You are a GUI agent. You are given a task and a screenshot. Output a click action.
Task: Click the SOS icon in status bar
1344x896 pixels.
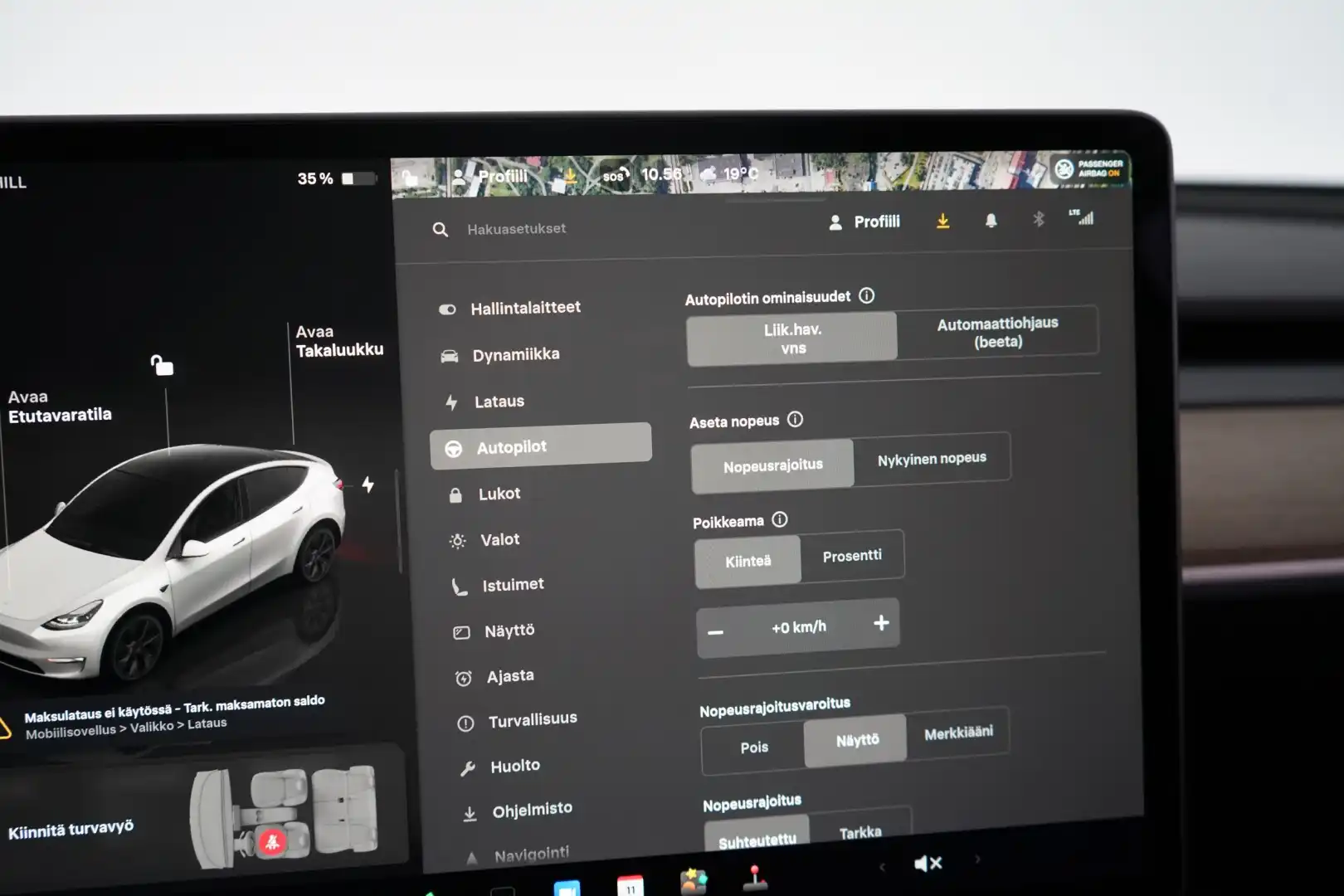pos(616,175)
